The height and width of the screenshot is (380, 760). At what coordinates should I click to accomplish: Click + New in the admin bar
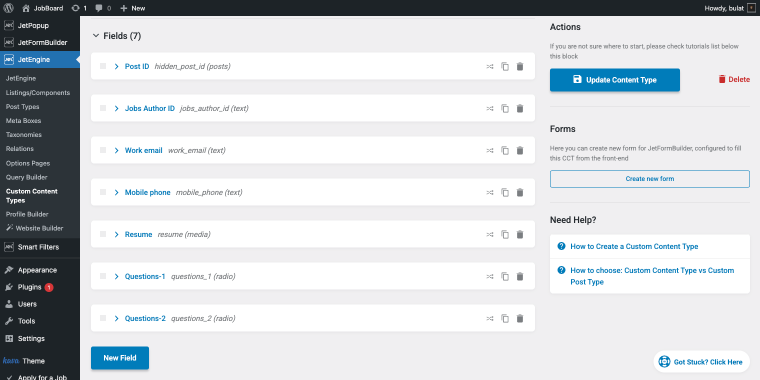[x=133, y=8]
